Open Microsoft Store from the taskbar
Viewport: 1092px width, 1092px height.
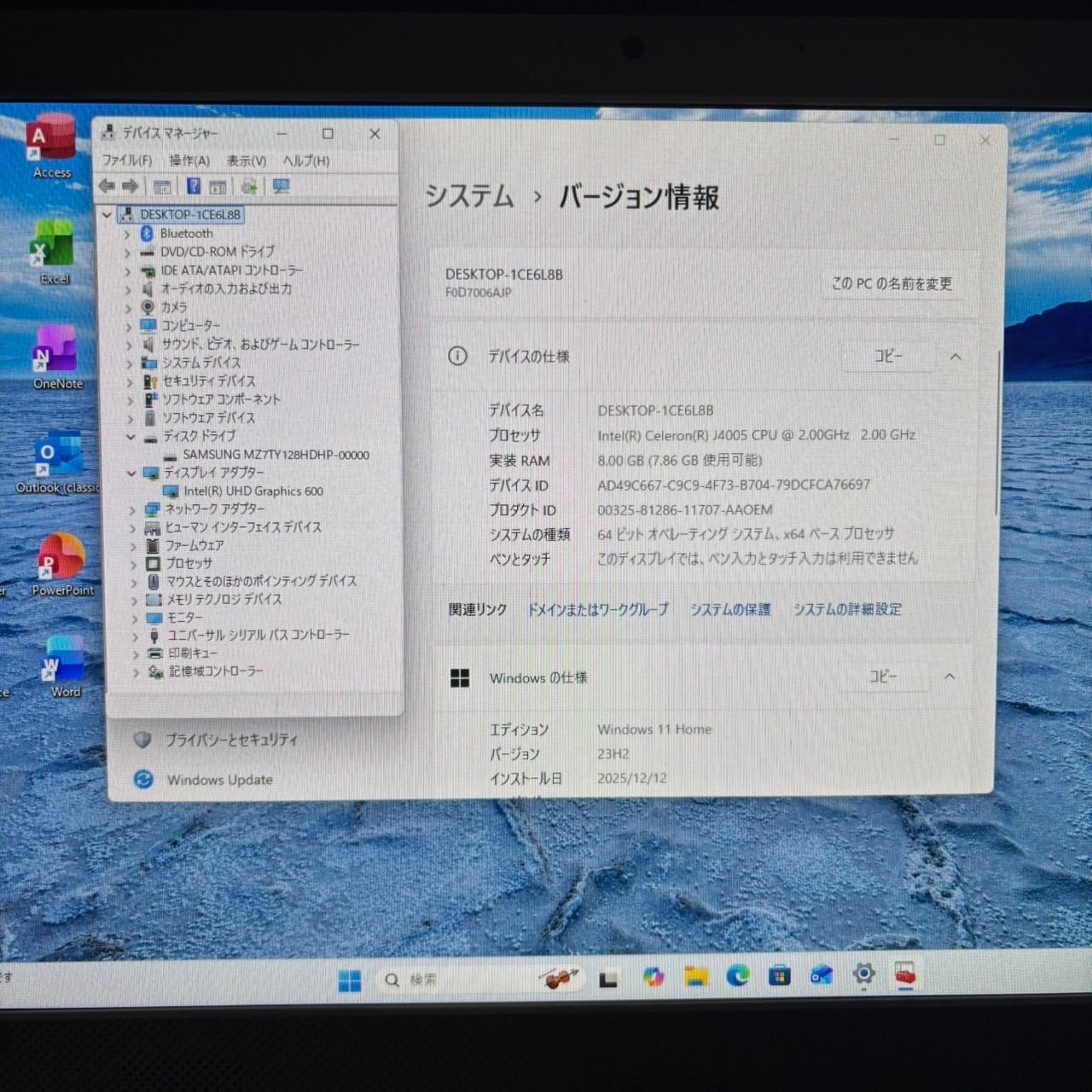click(x=780, y=976)
